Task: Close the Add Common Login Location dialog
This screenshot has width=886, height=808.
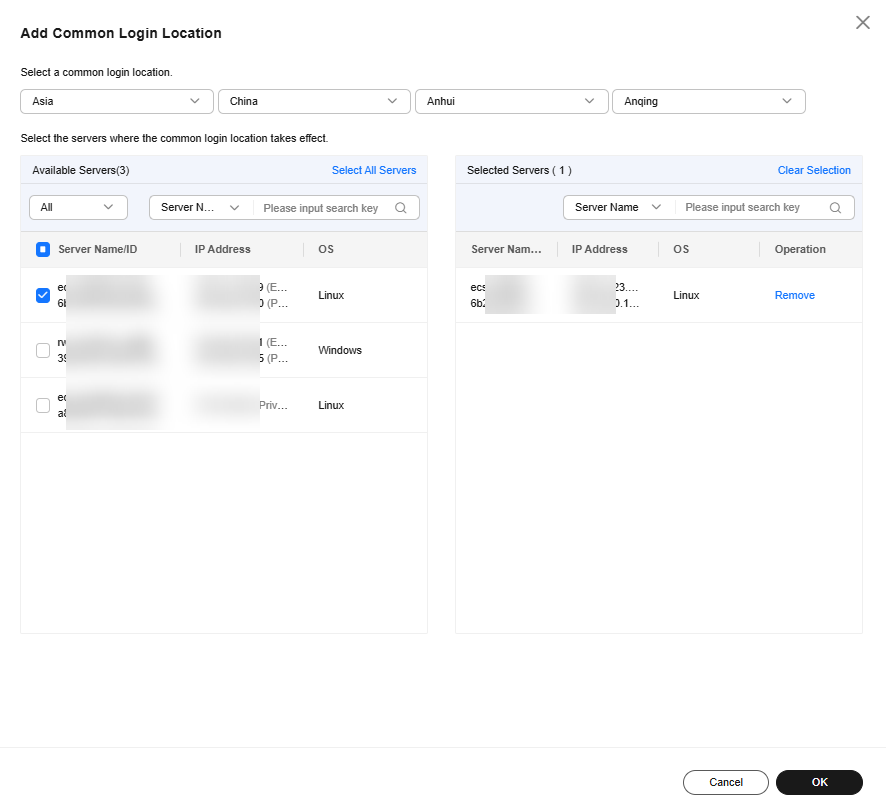Action: click(862, 22)
